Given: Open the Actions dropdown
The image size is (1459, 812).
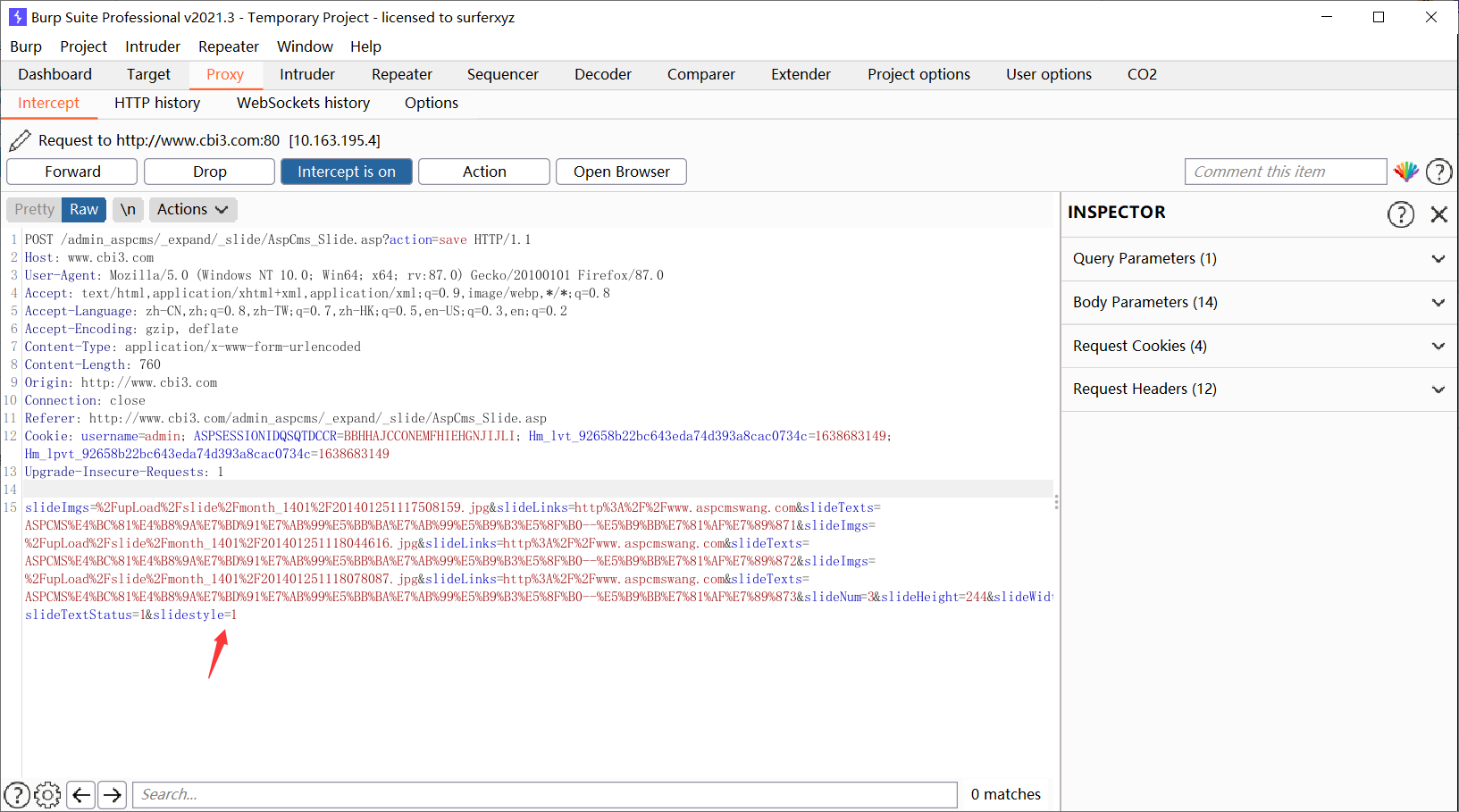Looking at the screenshot, I should [192, 209].
